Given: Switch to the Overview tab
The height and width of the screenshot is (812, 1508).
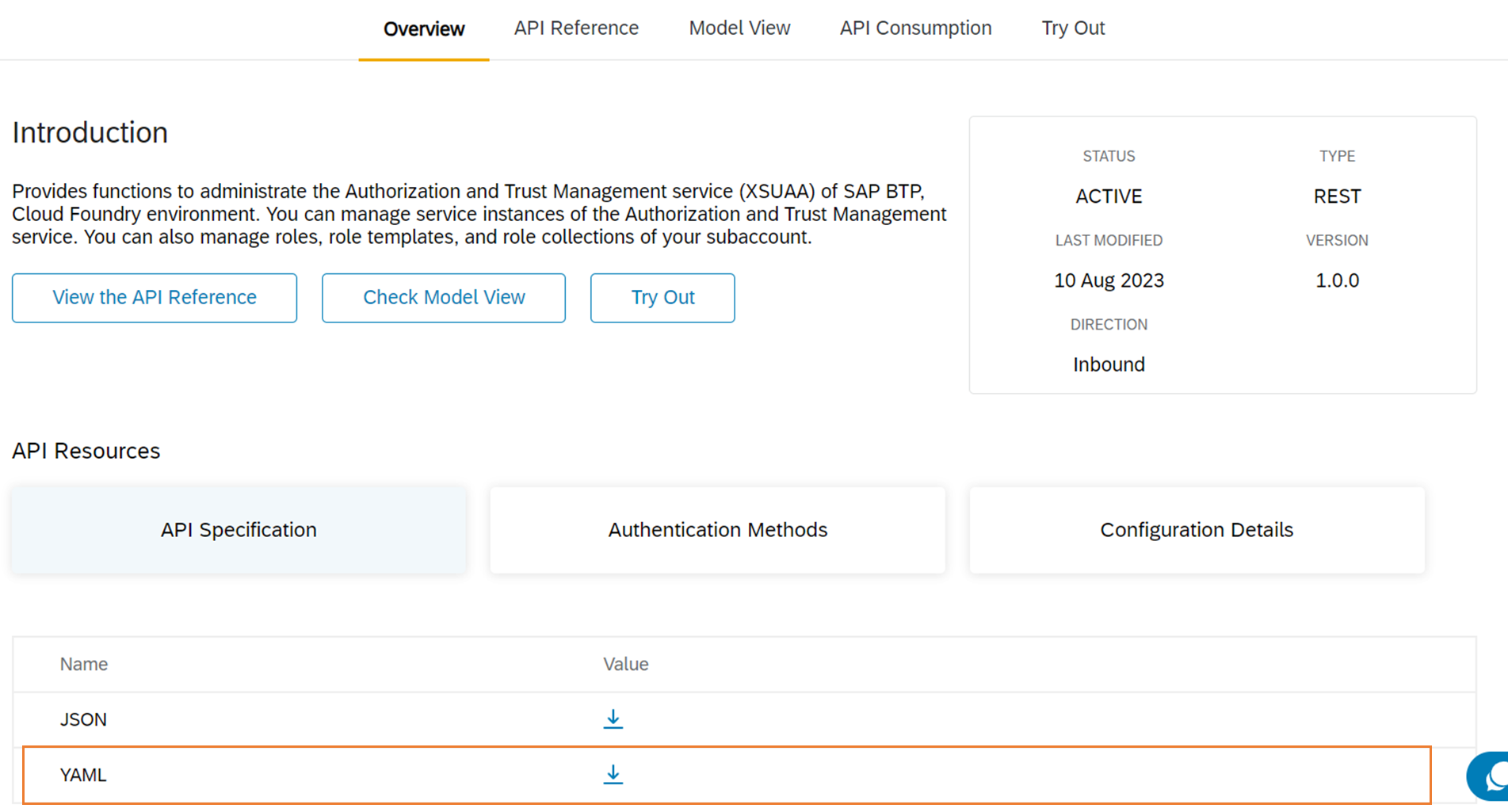Looking at the screenshot, I should 424,29.
